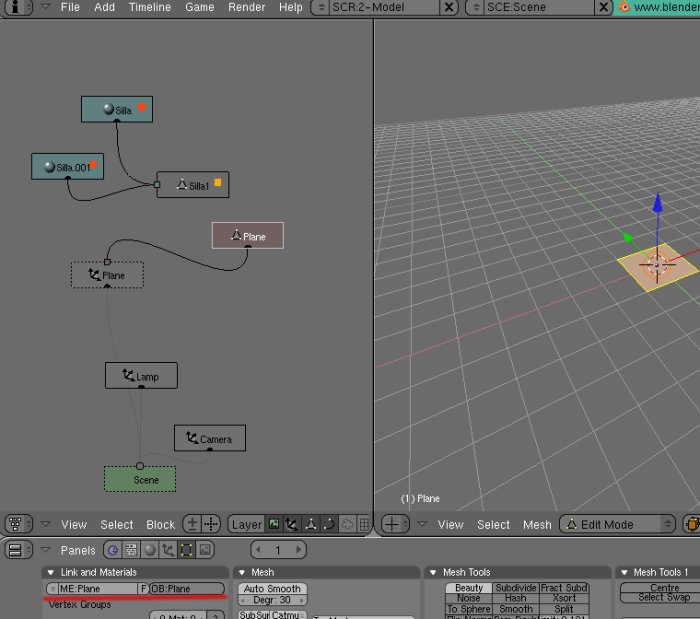
Task: Click the OOPS Schematic window type icon
Action: tap(18, 524)
